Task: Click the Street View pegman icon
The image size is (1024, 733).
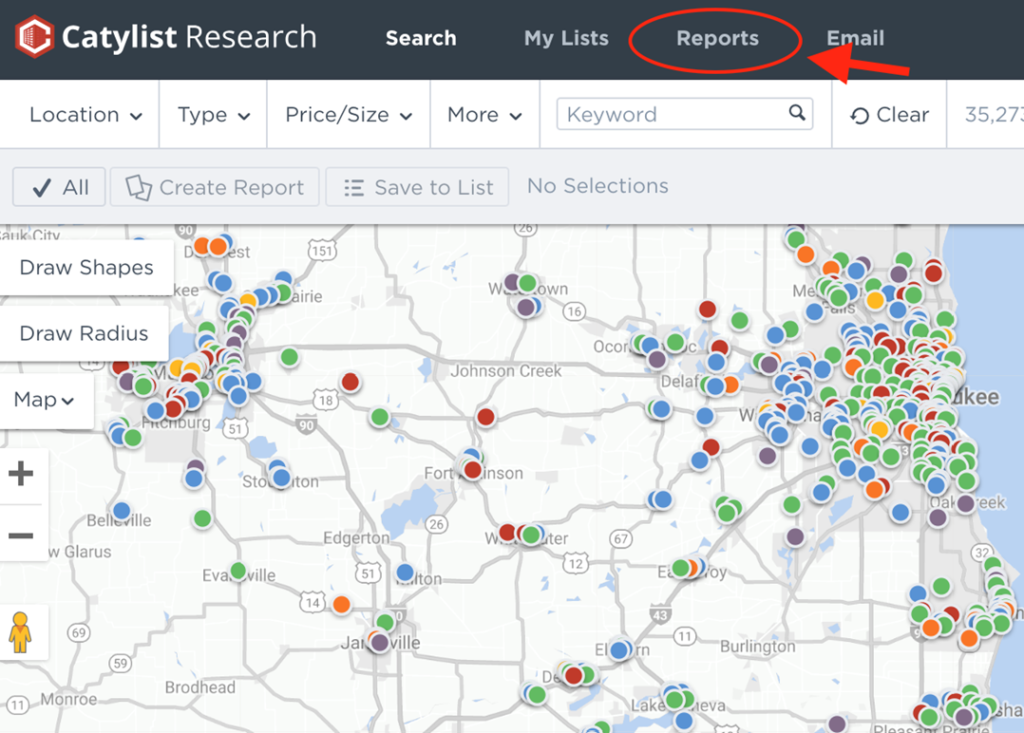Action: point(20,632)
